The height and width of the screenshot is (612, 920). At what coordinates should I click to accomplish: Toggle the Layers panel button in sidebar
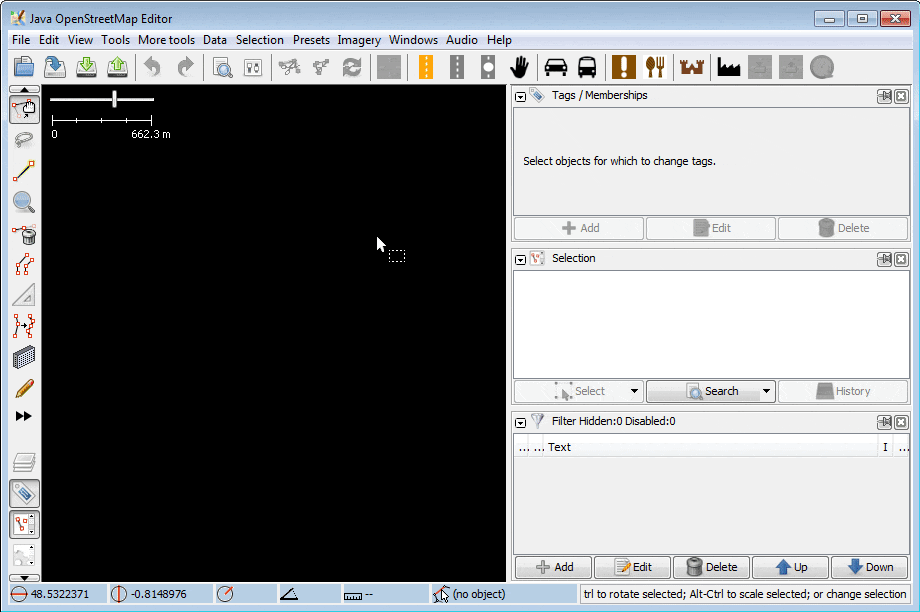tap(24, 462)
